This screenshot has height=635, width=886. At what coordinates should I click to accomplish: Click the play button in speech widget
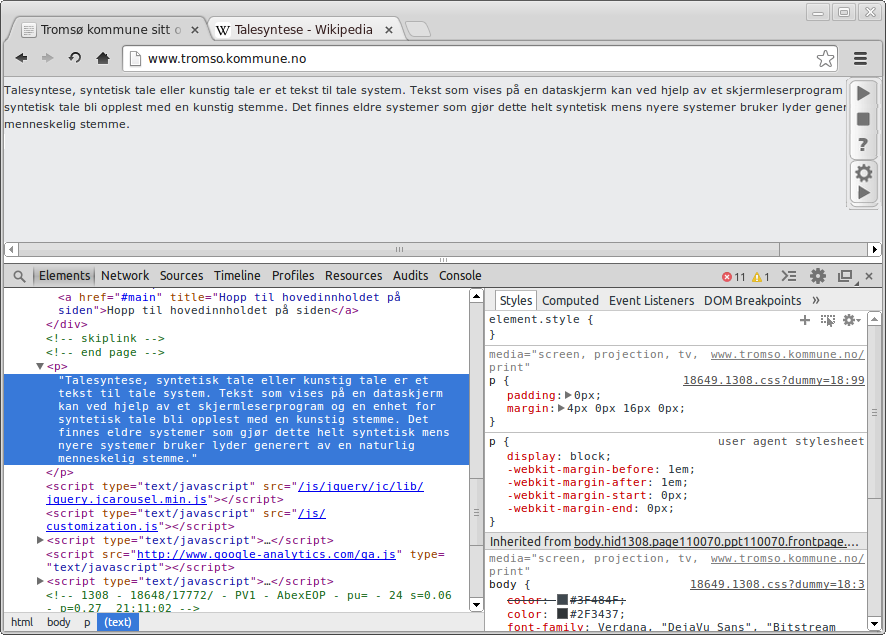(864, 93)
